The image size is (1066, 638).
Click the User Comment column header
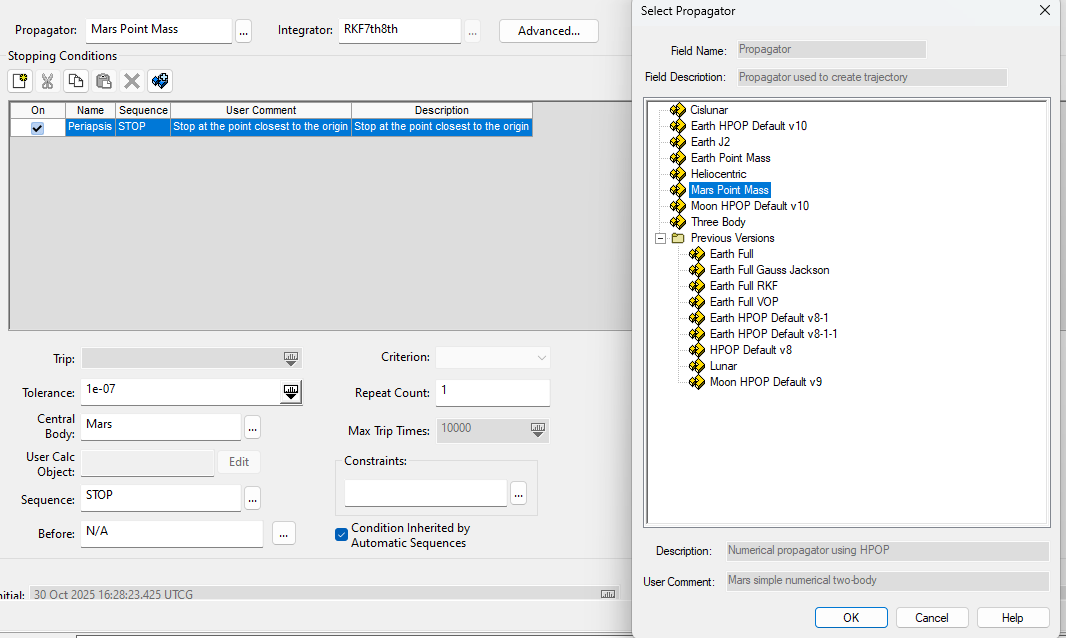pos(261,110)
